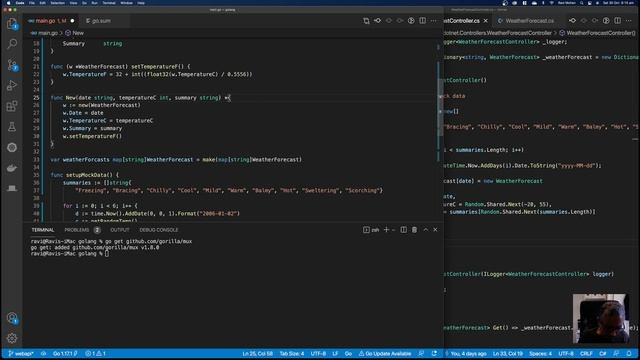
Task: Open the Terminal menu in the menu bar
Action: pos(109,3)
